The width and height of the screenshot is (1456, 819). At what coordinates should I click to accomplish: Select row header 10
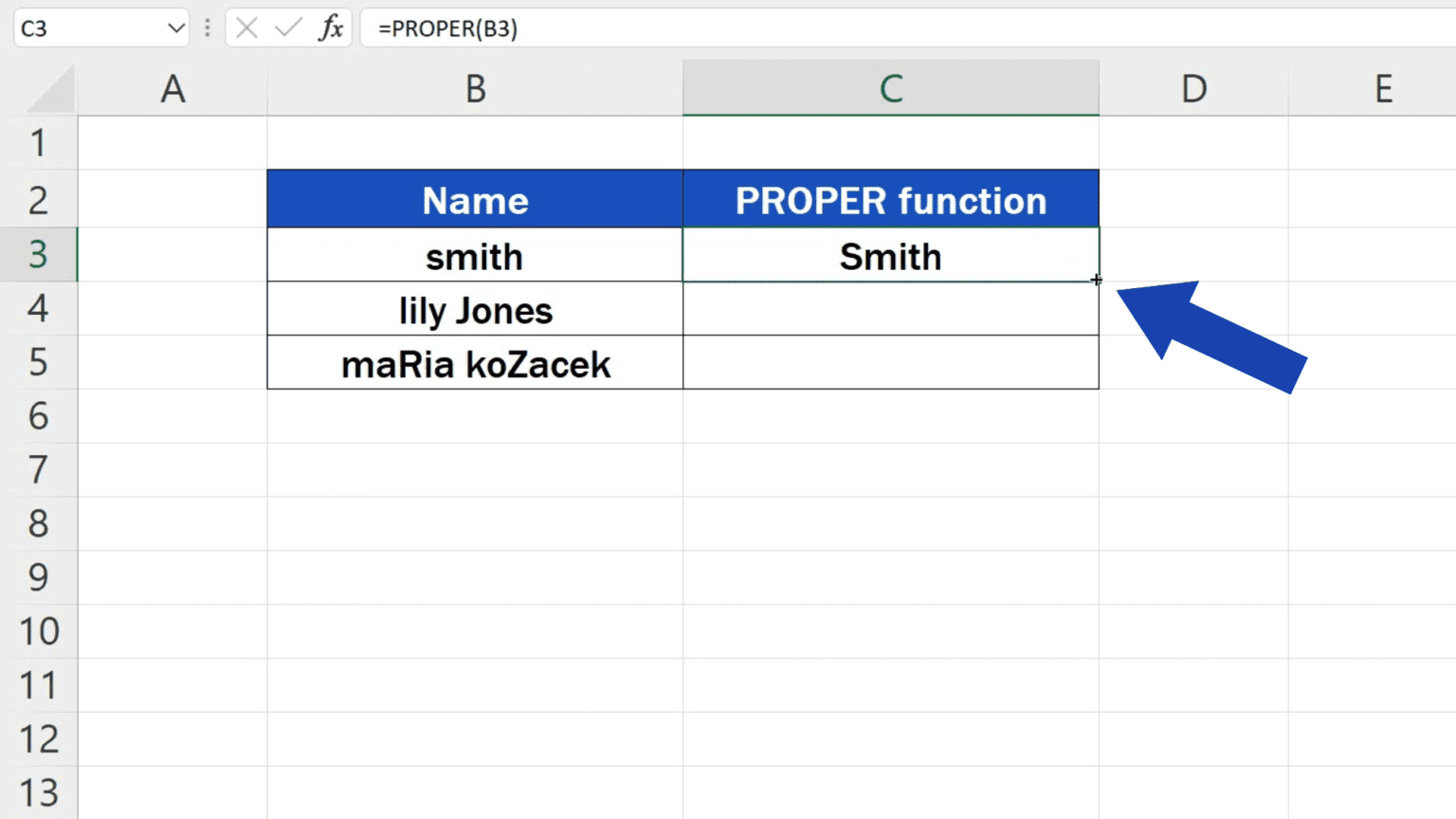tap(40, 631)
